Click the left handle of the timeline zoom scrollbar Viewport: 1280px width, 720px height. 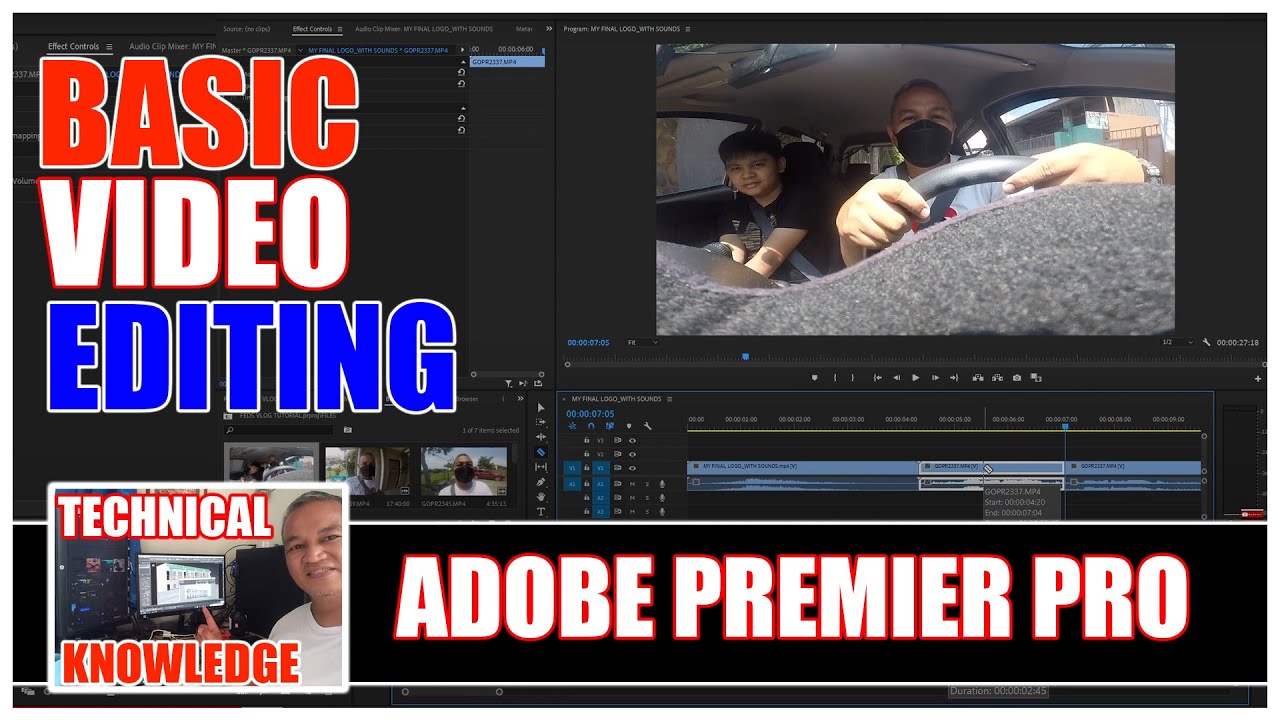pyautogui.click(x=405, y=691)
